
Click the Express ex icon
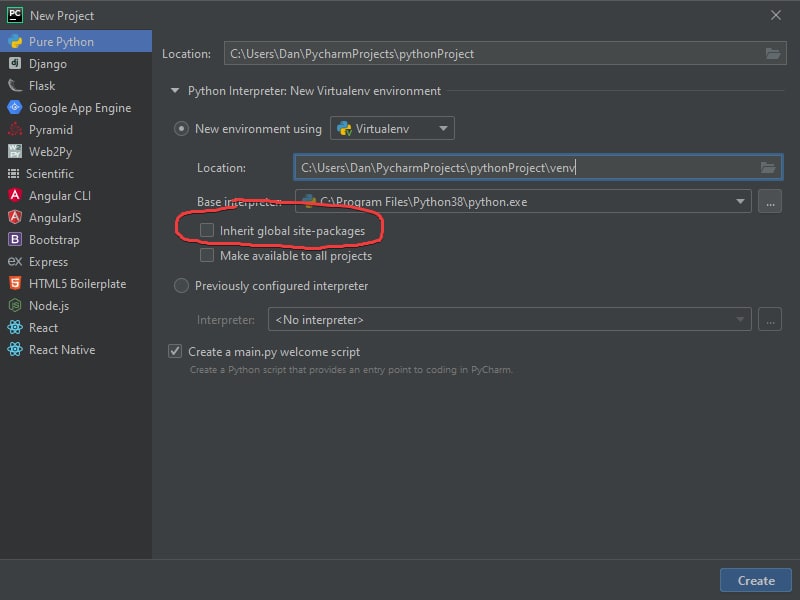(15, 261)
